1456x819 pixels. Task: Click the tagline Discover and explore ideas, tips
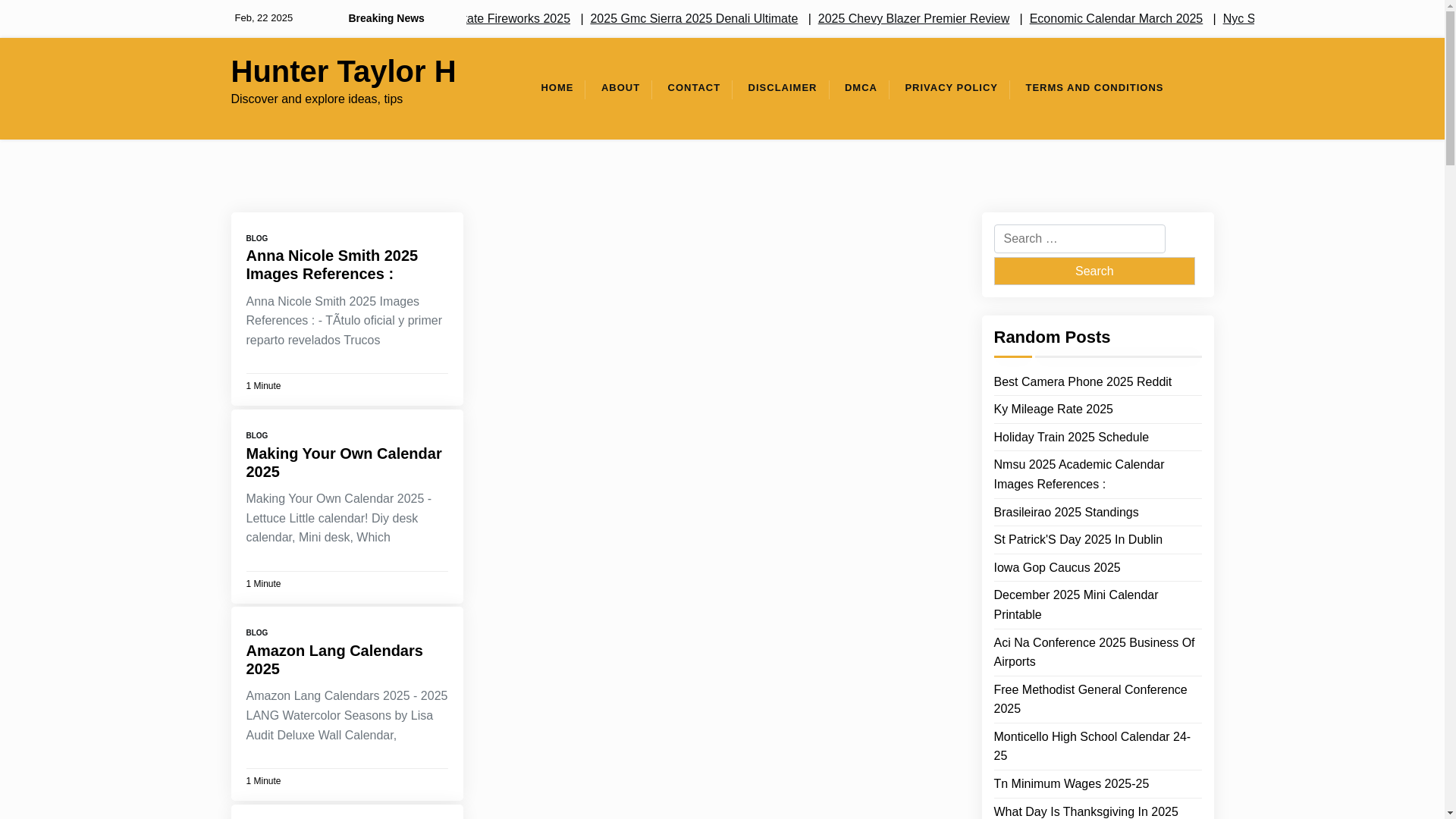click(316, 99)
